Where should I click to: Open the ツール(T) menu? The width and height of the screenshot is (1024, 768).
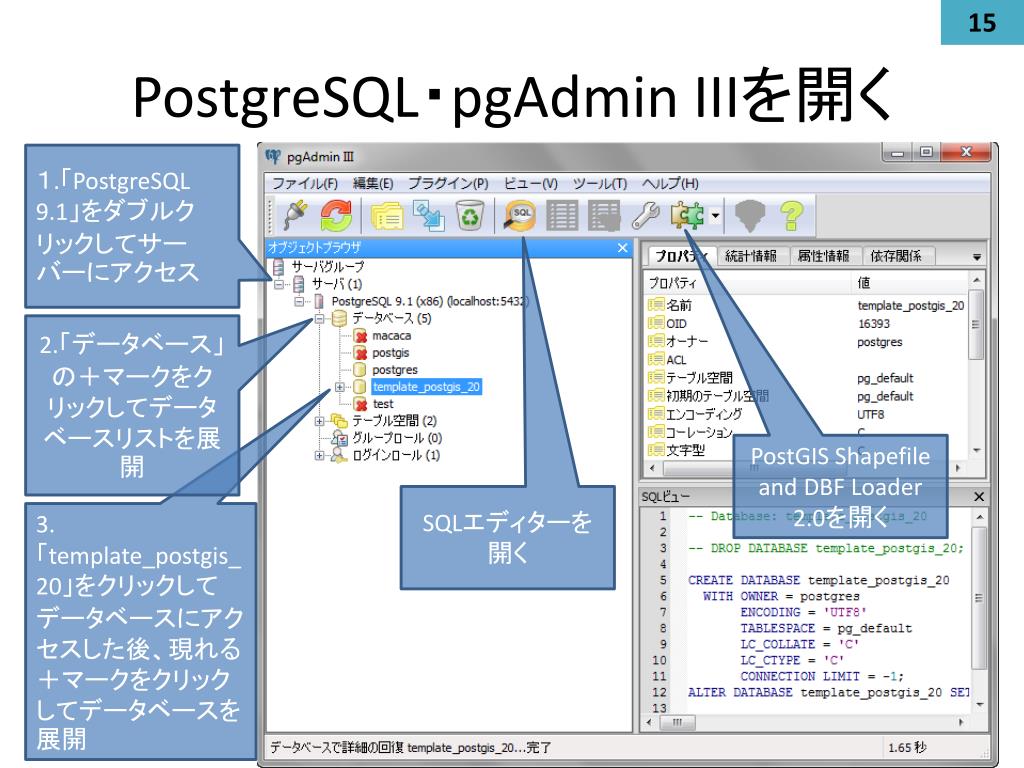pos(600,184)
